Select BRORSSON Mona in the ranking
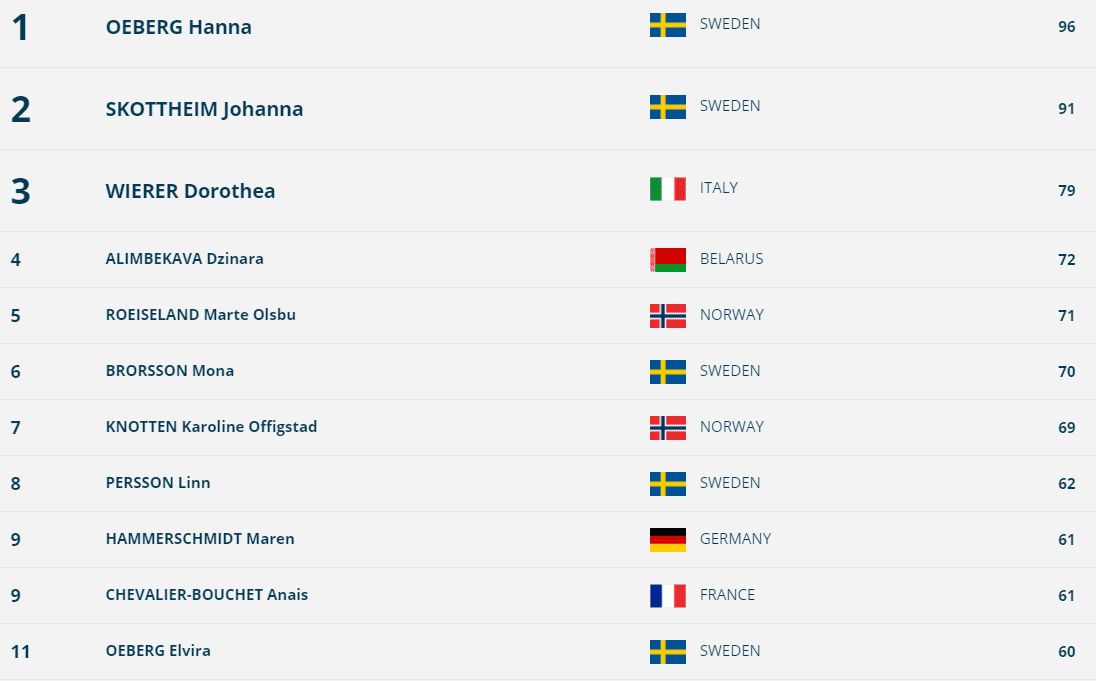The image size is (1096, 681). (169, 371)
